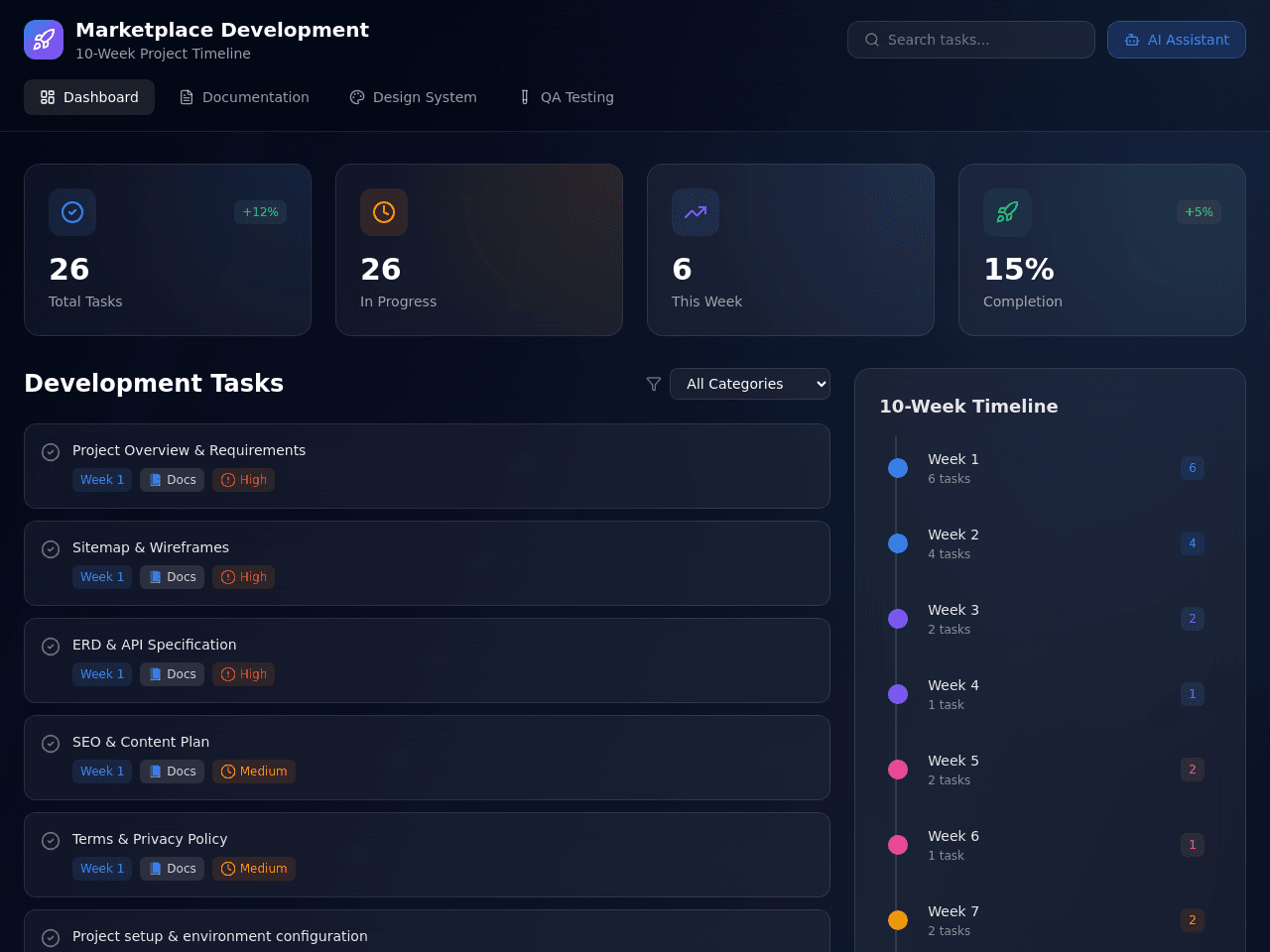Click Week 1 tag on Terms & Privacy Policy
1270x952 pixels.
102,869
